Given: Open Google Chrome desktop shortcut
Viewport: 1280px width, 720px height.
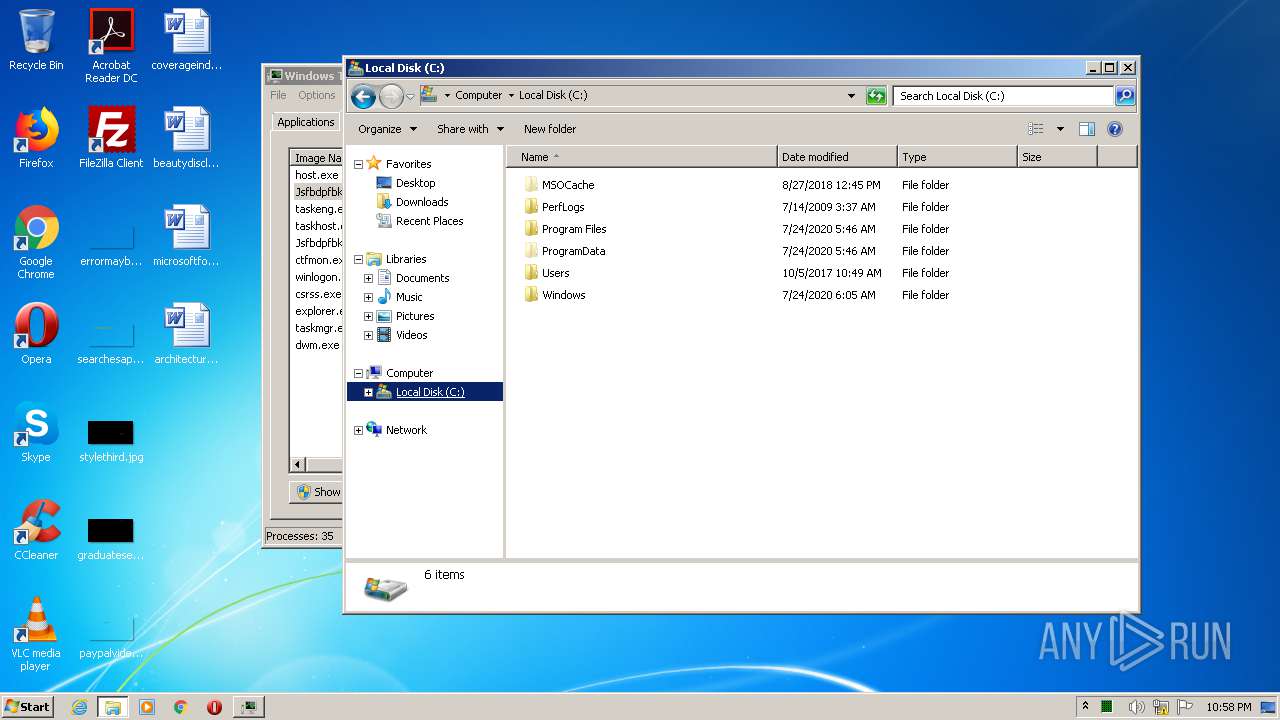Looking at the screenshot, I should click(36, 243).
